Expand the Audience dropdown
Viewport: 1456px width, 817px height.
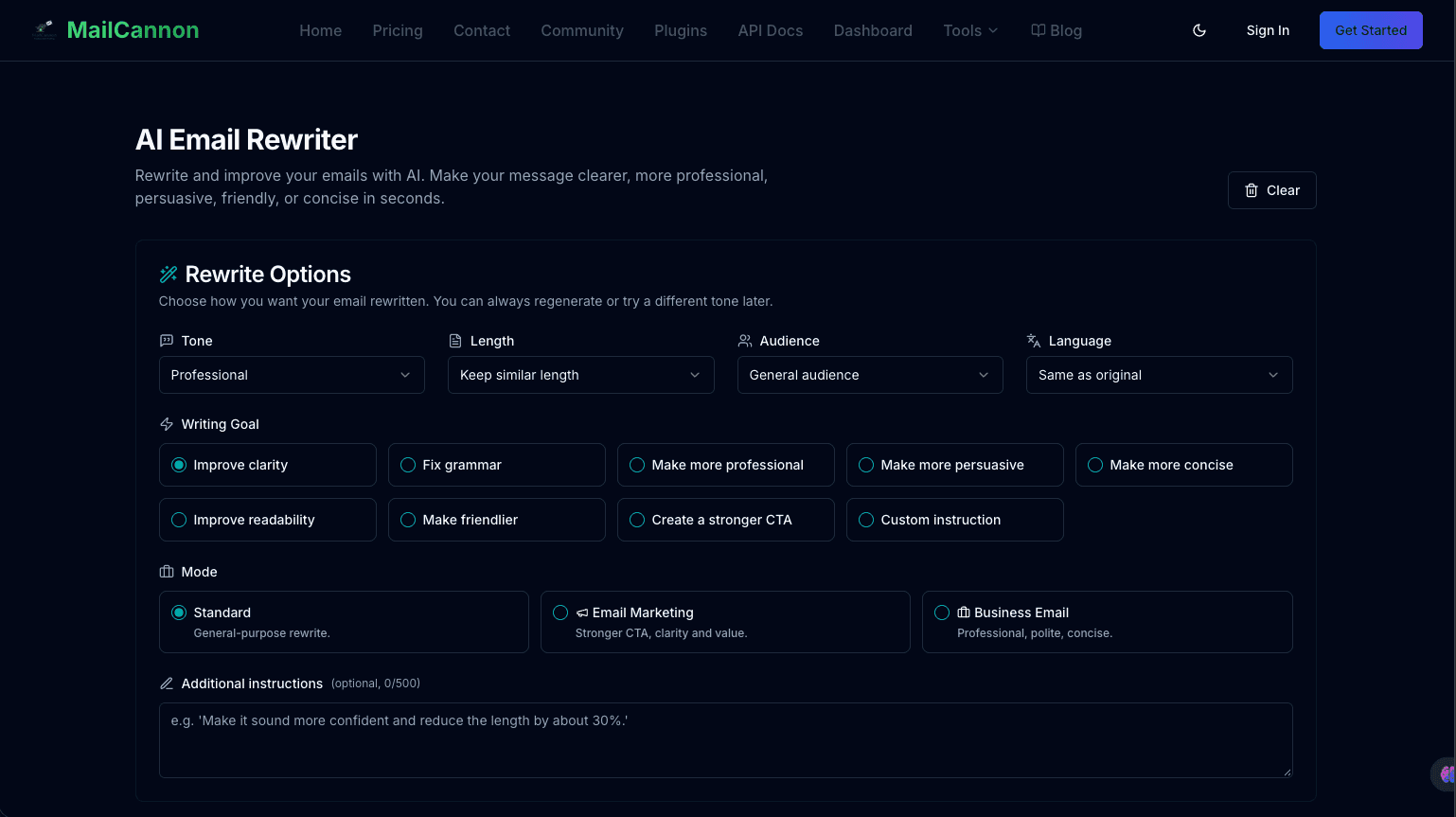870,375
